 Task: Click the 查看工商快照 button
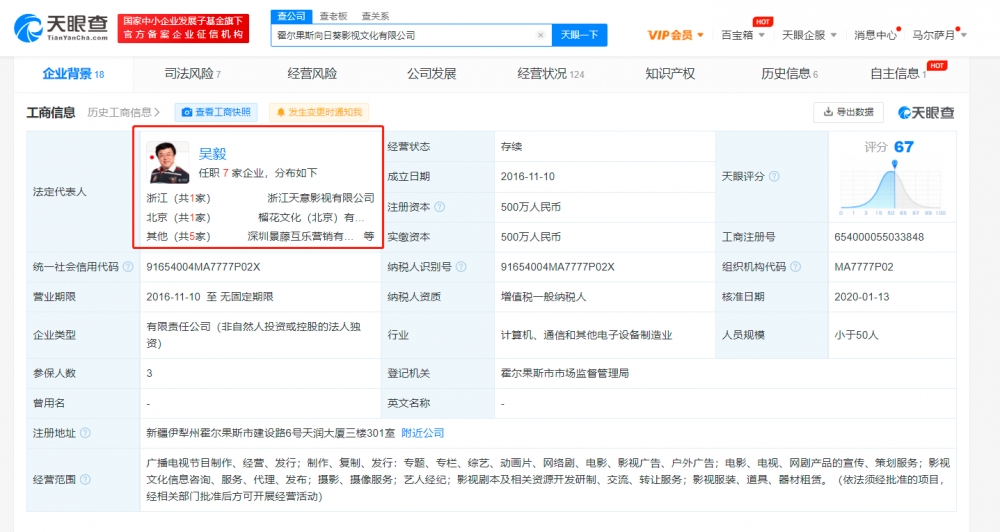216,112
